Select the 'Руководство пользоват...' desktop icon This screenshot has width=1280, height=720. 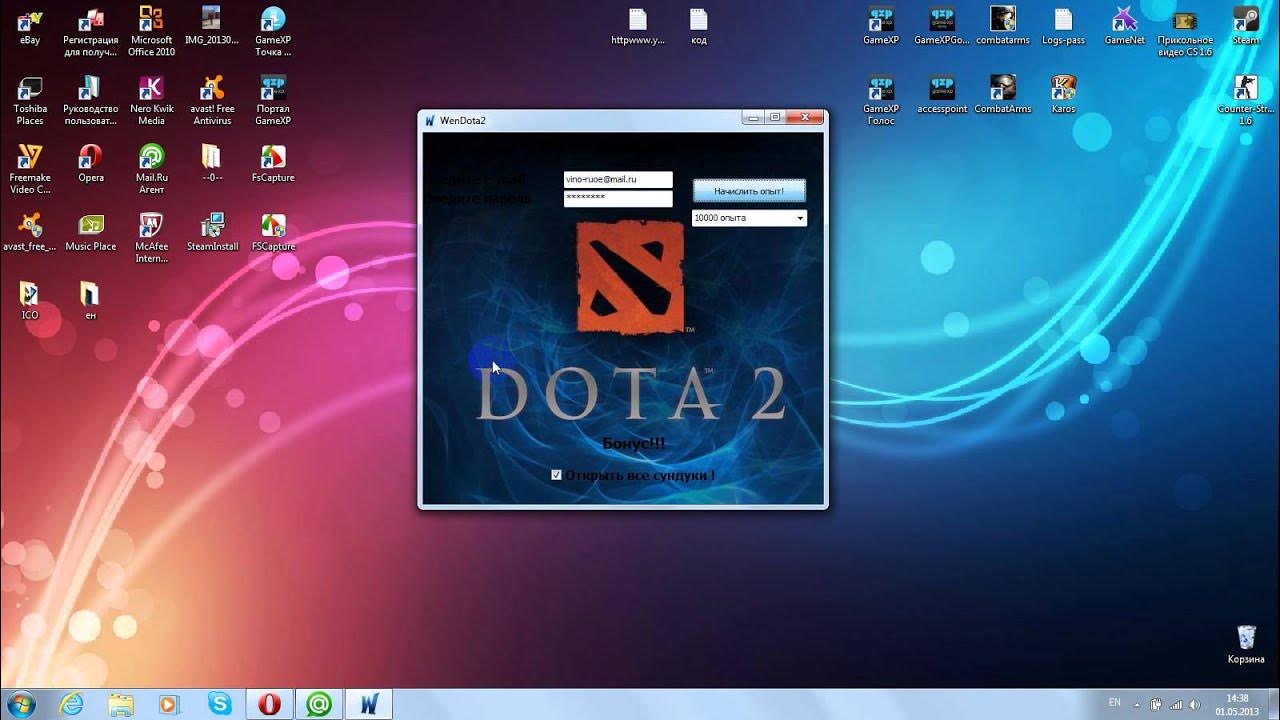pyautogui.click(x=91, y=100)
